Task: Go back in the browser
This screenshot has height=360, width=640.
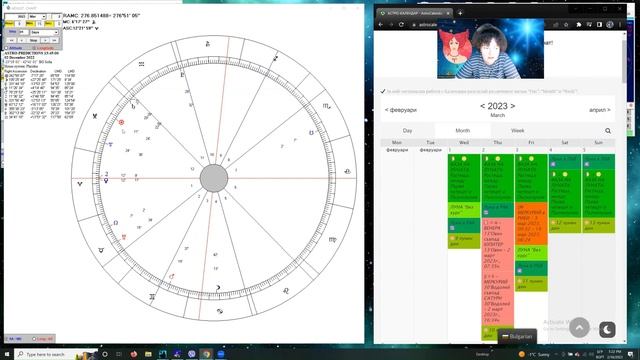Action: [381, 24]
